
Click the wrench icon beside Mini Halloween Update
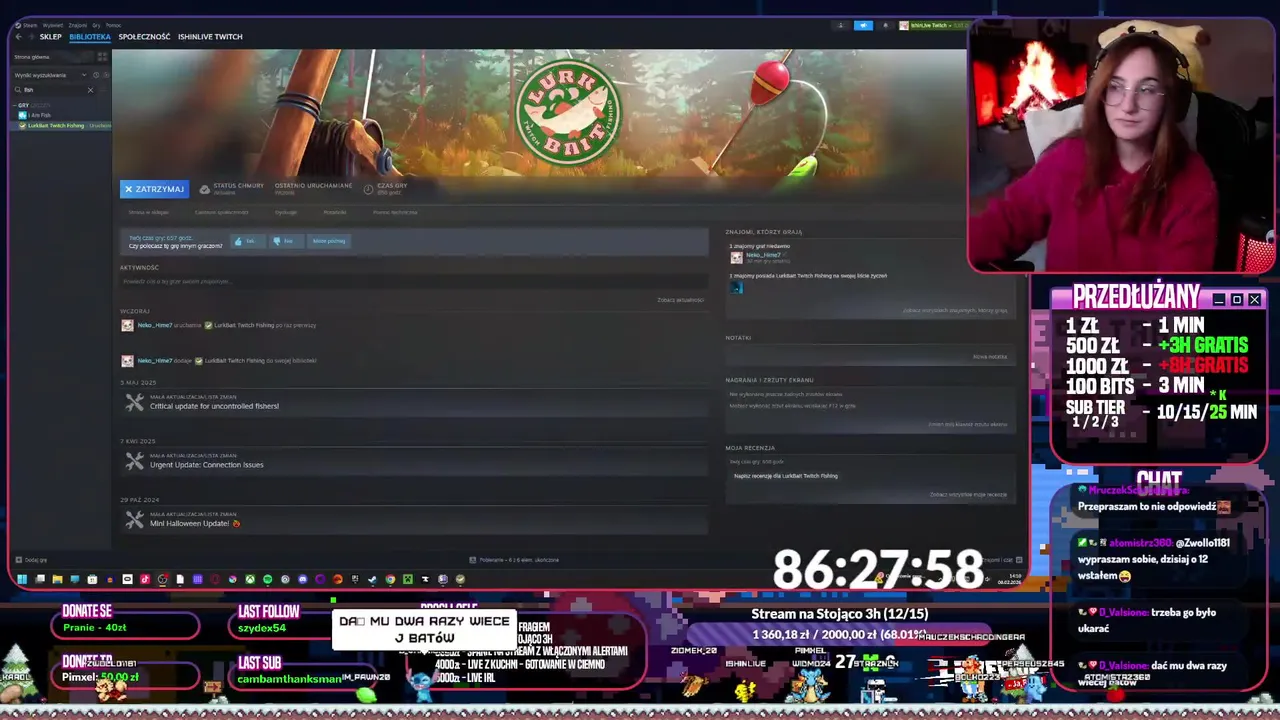pyautogui.click(x=135, y=520)
